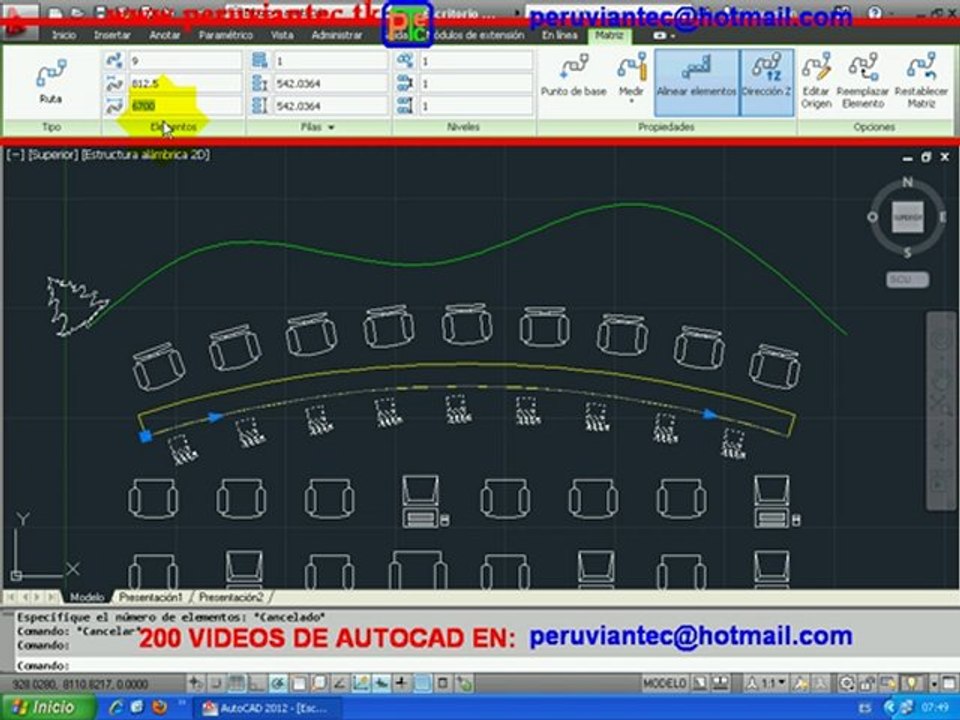Screen dimensions: 960x720
Task: Click the hardware acceleration icon in status bar
Action: coord(890,683)
